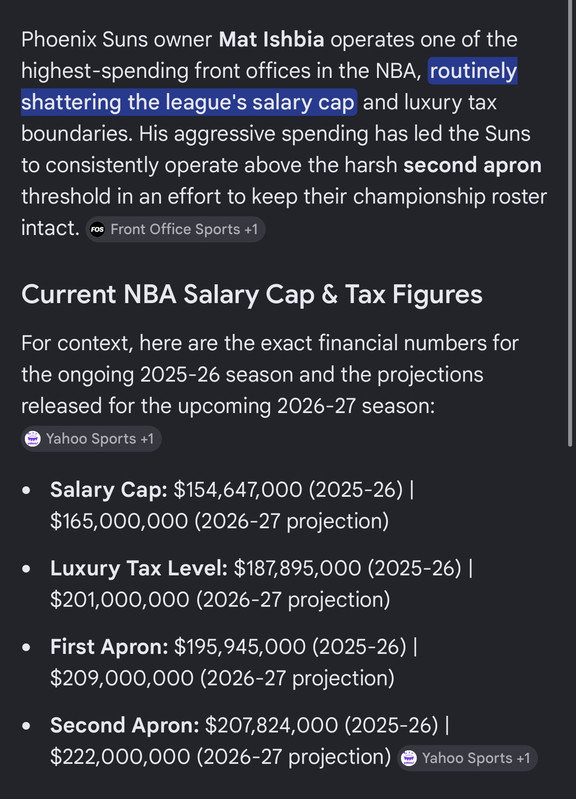Click the $154,647,000 salary cap figure
The height and width of the screenshot is (799, 576).
point(238,490)
